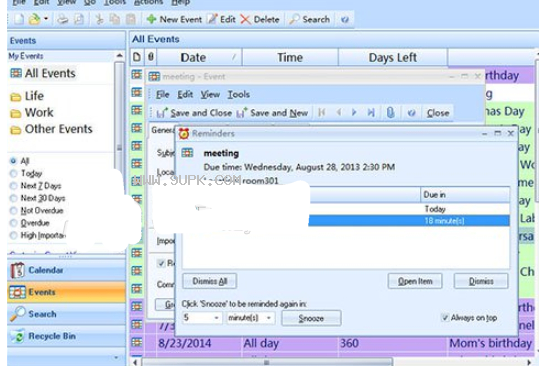Collapse the My Events section arrow
The height and width of the screenshot is (366, 539).
coord(119,55)
